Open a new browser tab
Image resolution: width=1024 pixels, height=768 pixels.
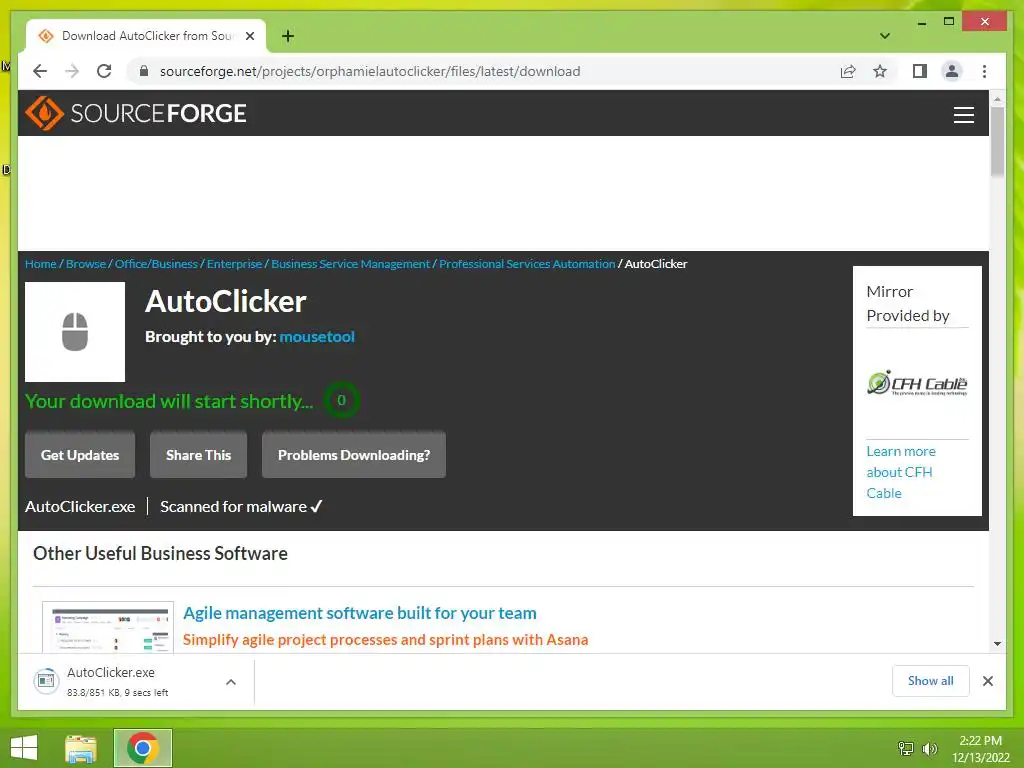click(x=288, y=36)
